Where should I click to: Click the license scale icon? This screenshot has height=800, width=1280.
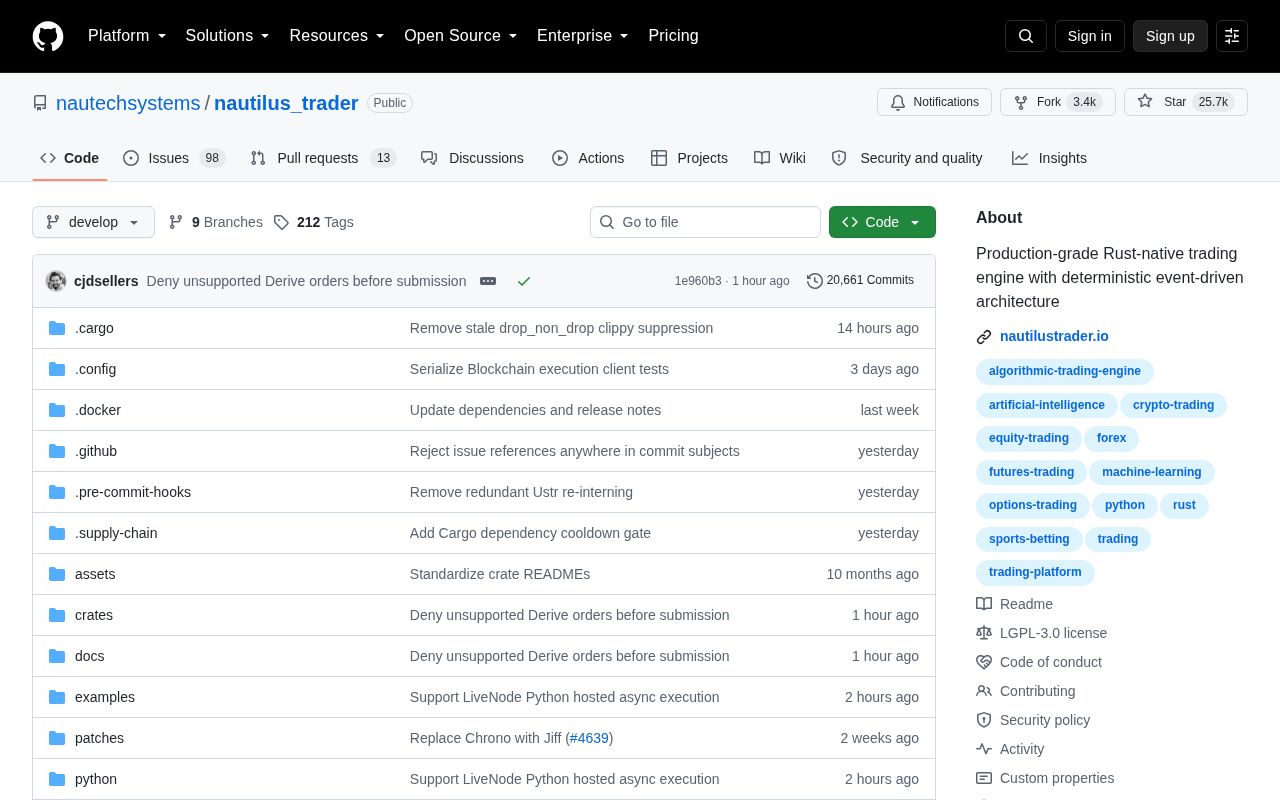(984, 633)
